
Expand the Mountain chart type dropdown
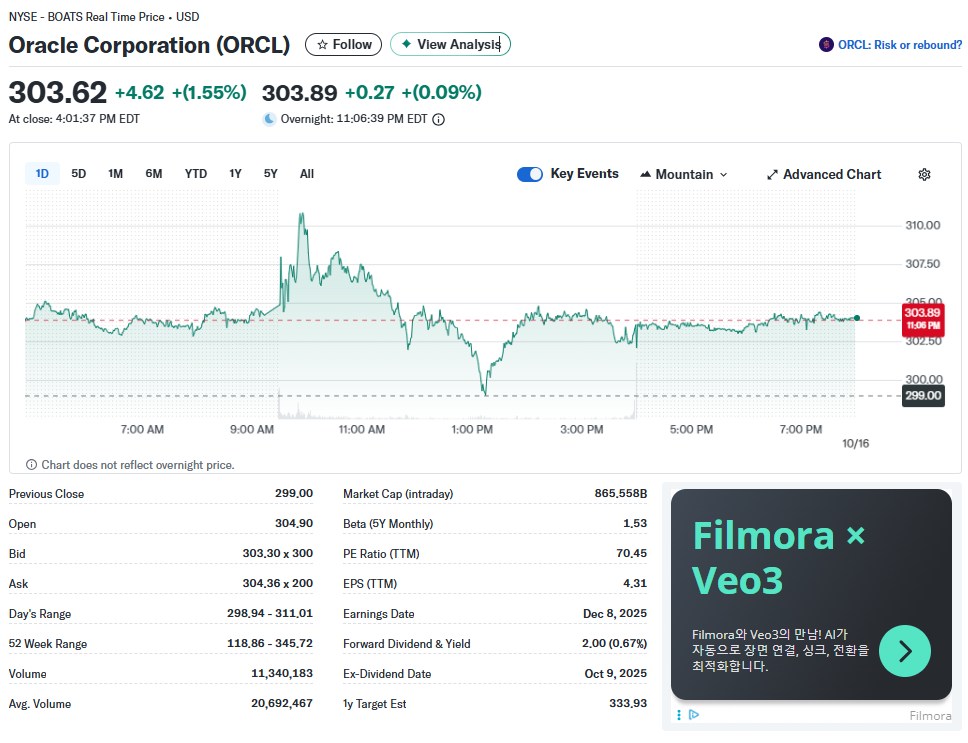[684, 175]
